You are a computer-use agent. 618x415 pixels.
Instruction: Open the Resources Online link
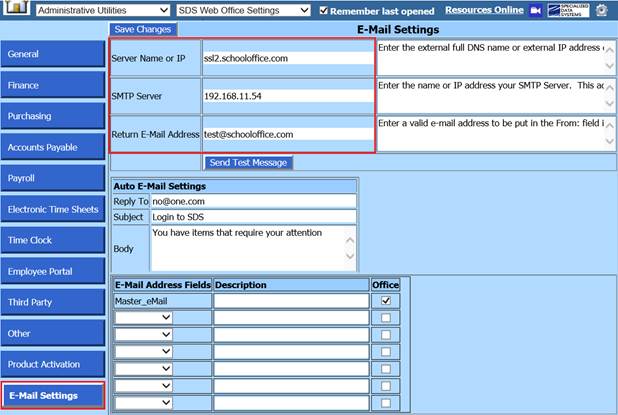pos(484,10)
